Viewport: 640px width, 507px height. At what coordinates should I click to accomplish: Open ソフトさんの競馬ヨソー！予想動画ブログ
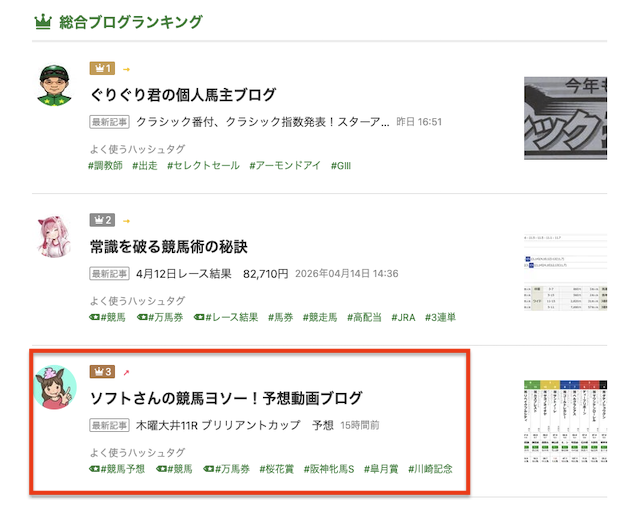click(x=226, y=398)
